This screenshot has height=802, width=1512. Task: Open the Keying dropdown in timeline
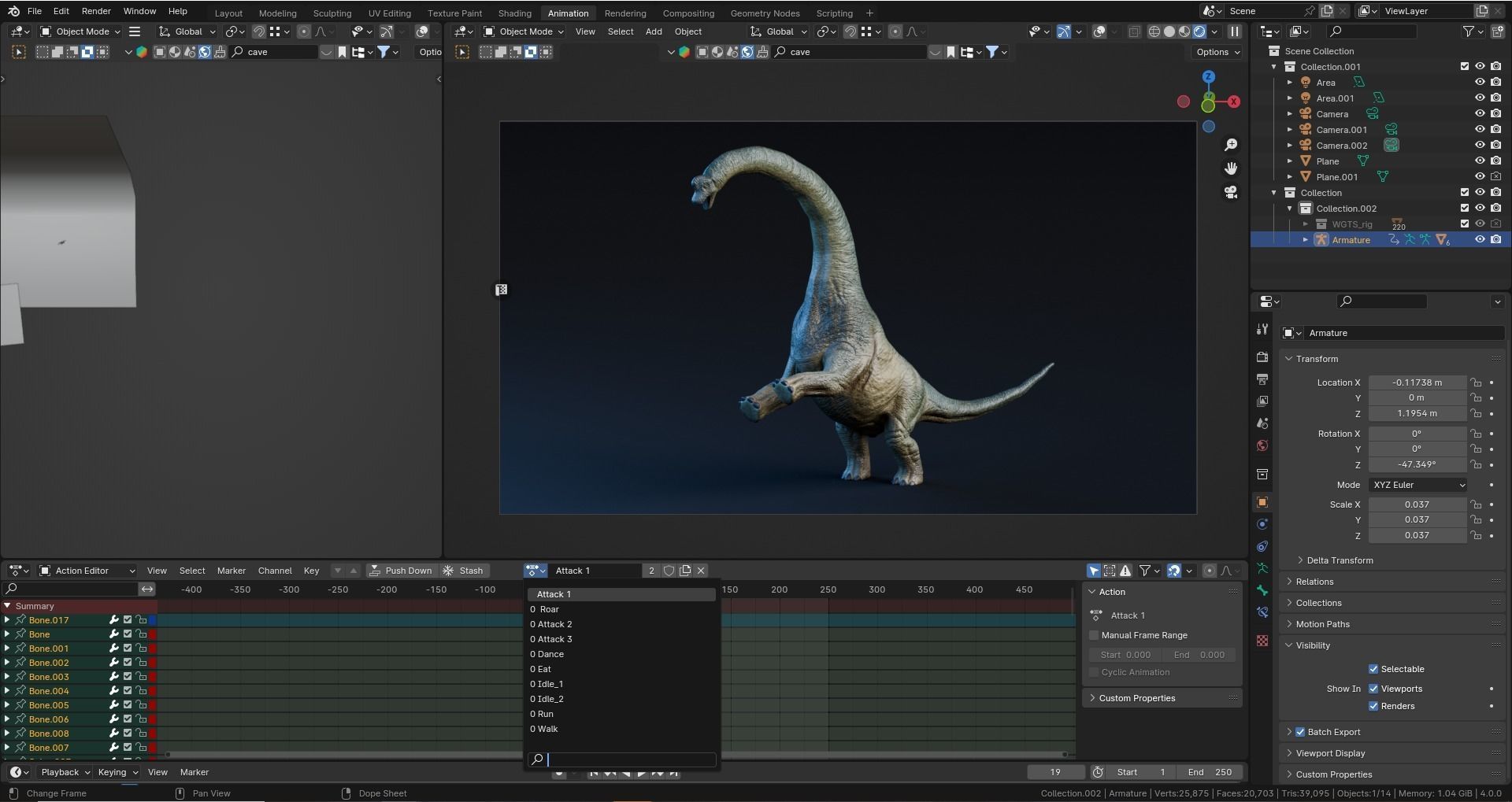(x=118, y=772)
